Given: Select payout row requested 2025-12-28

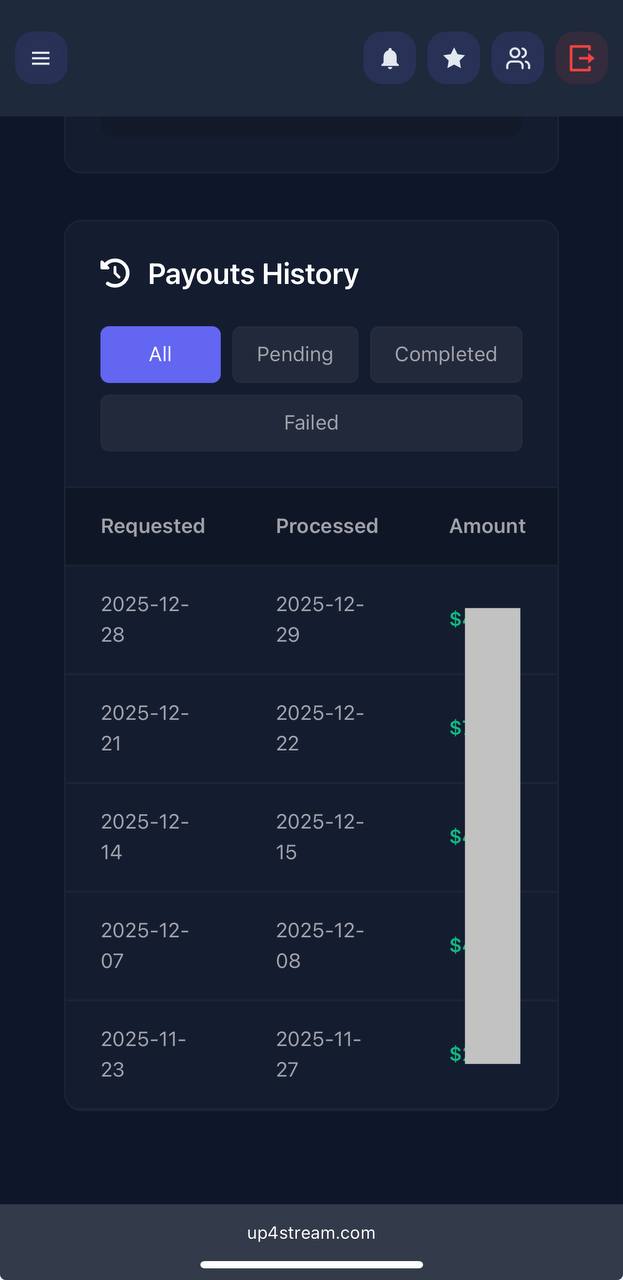Looking at the screenshot, I should click(311, 620).
